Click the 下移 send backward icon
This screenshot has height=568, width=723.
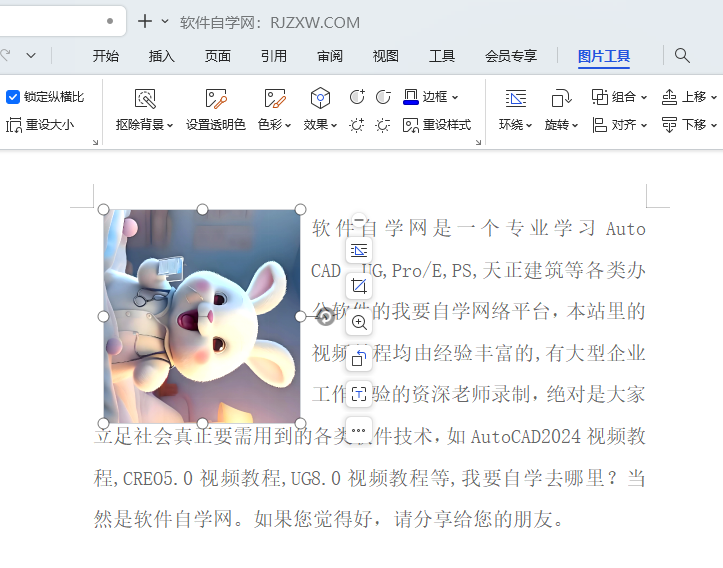[669, 125]
